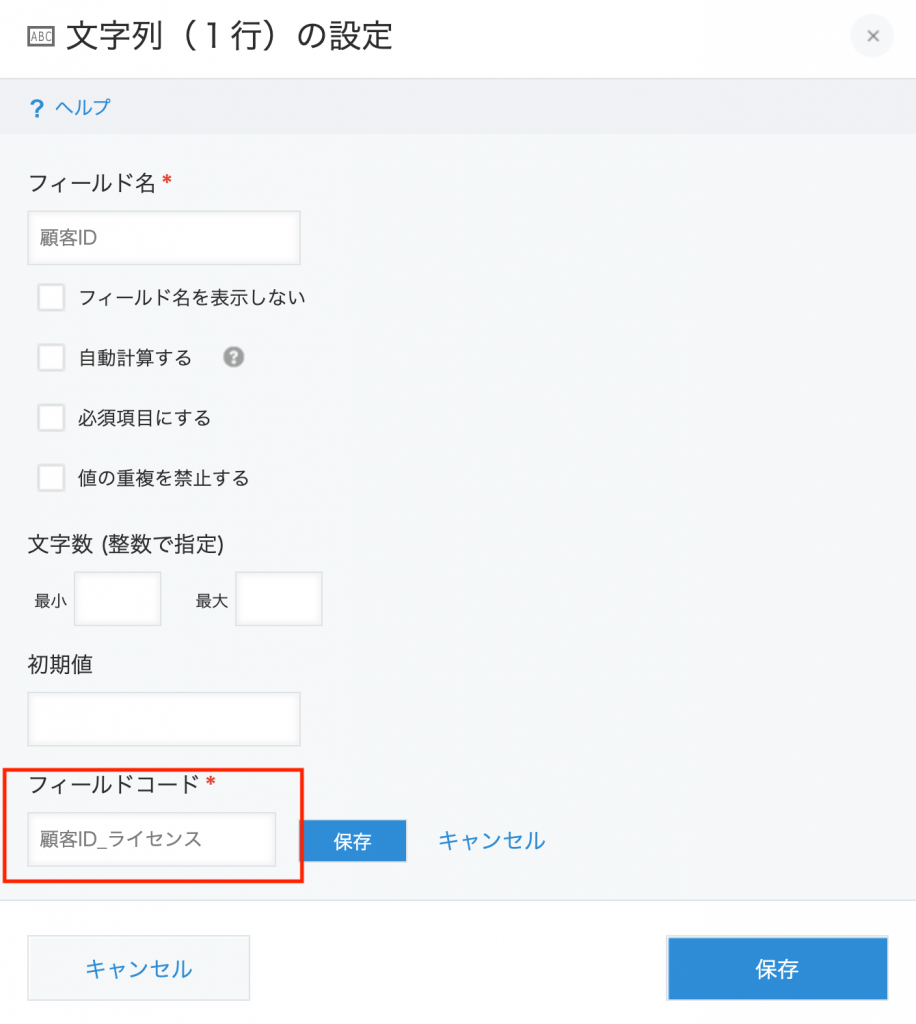Click the 最大 character count field

279,599
